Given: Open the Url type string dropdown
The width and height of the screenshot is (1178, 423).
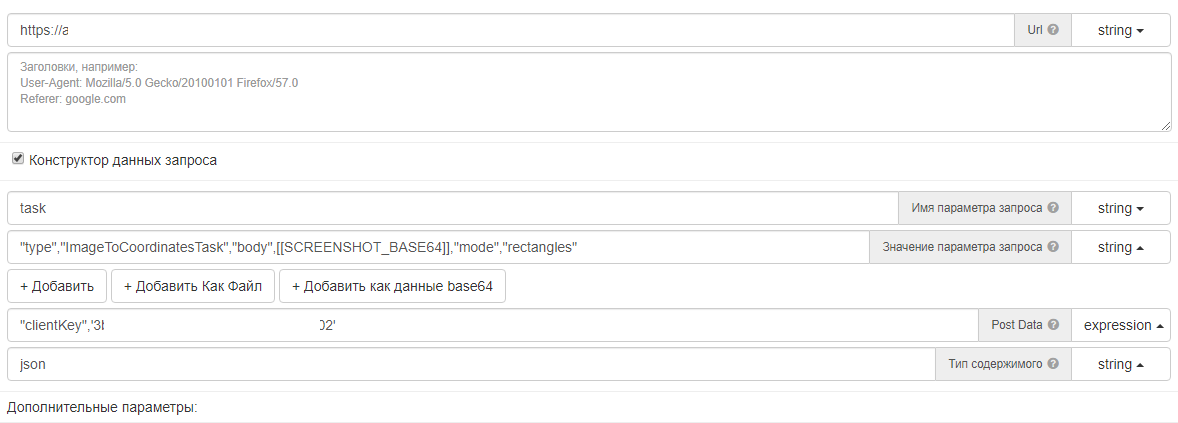Looking at the screenshot, I should (x=1121, y=30).
